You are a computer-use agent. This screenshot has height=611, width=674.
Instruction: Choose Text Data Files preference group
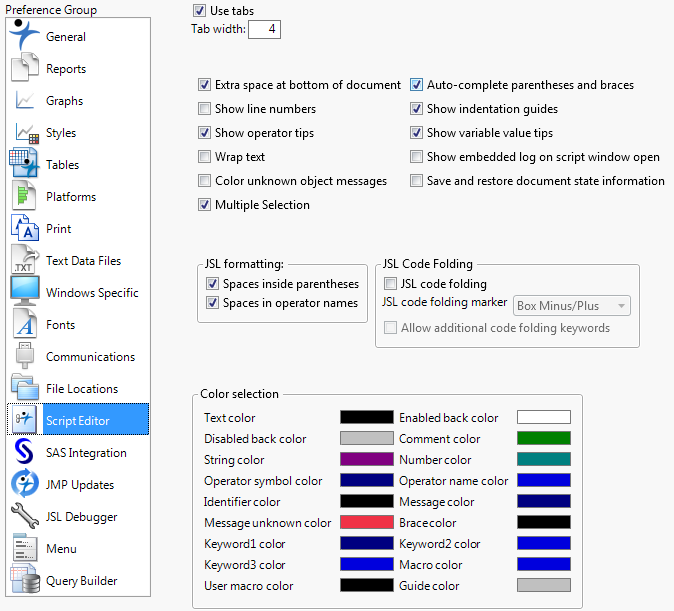(83, 261)
